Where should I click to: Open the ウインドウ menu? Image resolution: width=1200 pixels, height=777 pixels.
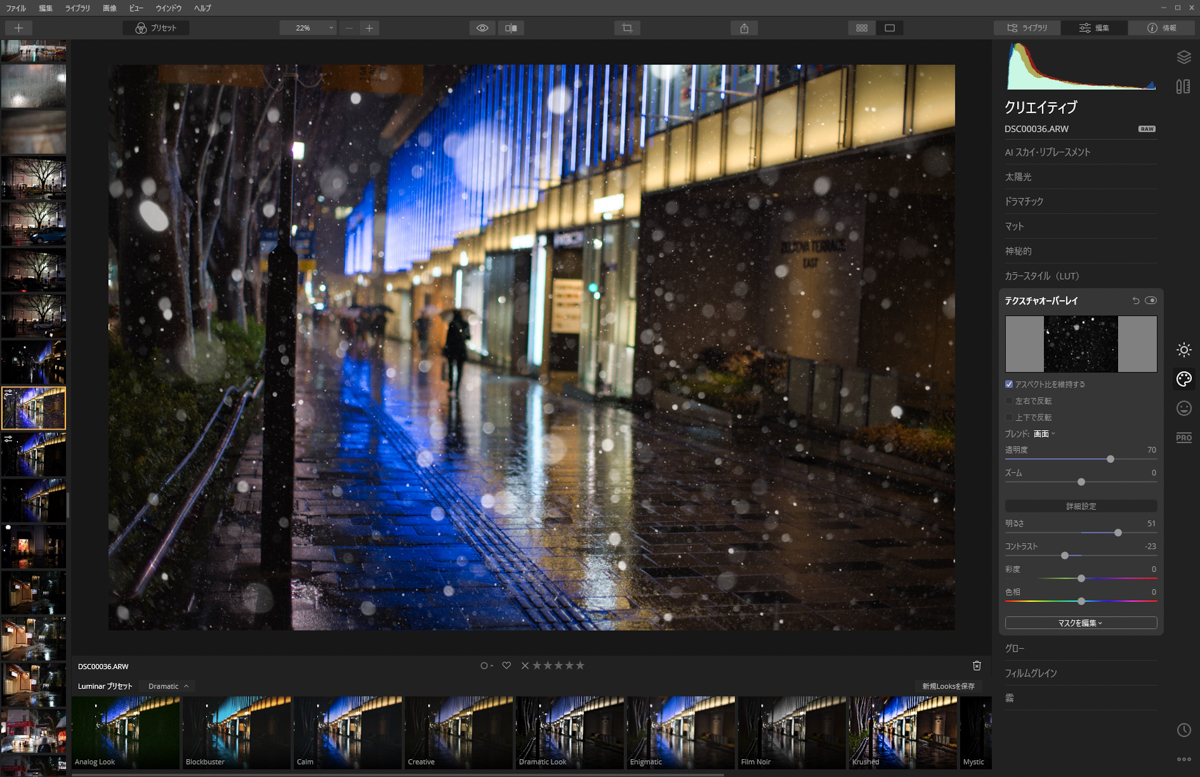[x=169, y=8]
